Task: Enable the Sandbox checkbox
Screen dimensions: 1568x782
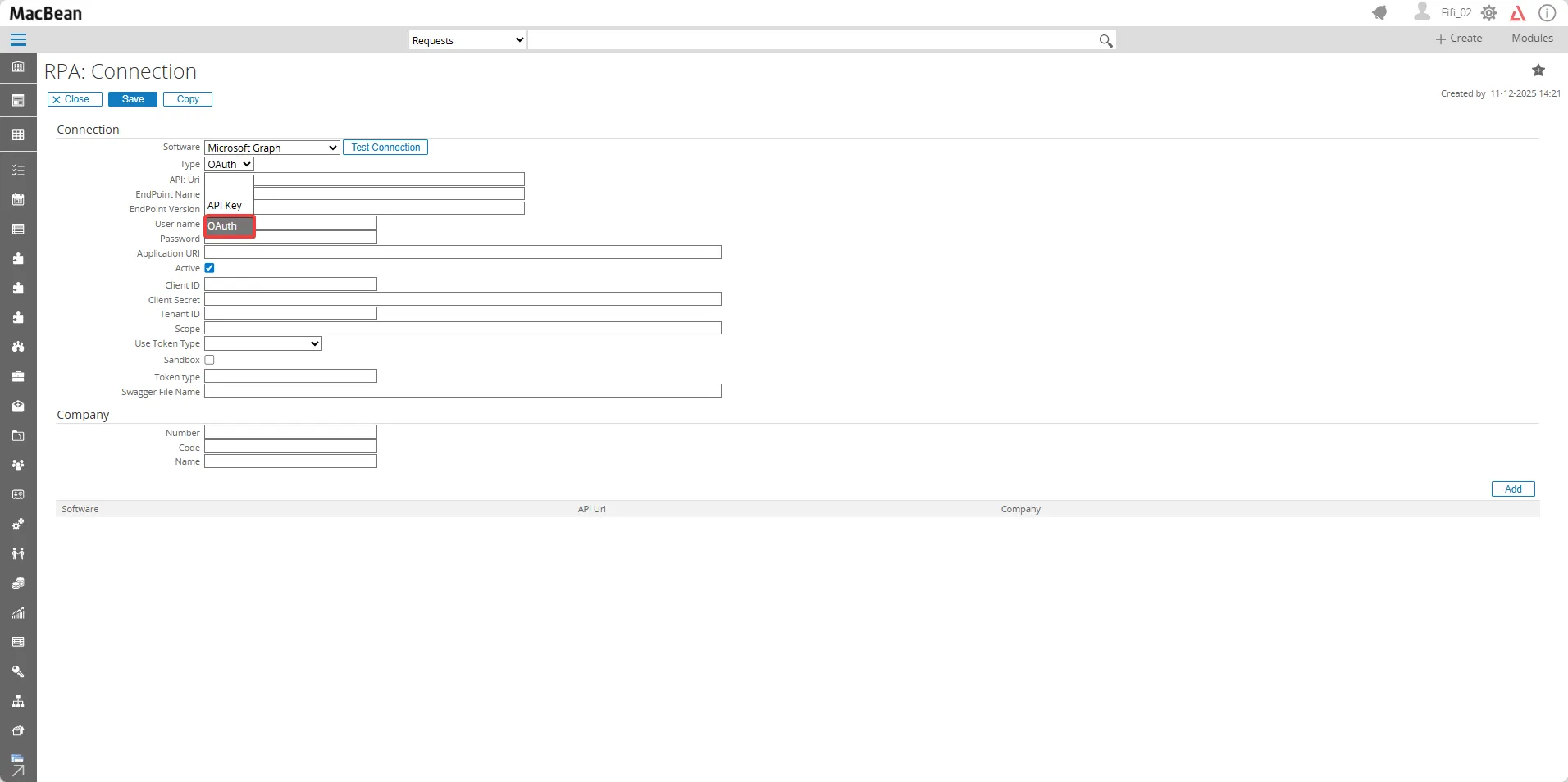Action: tap(210, 360)
